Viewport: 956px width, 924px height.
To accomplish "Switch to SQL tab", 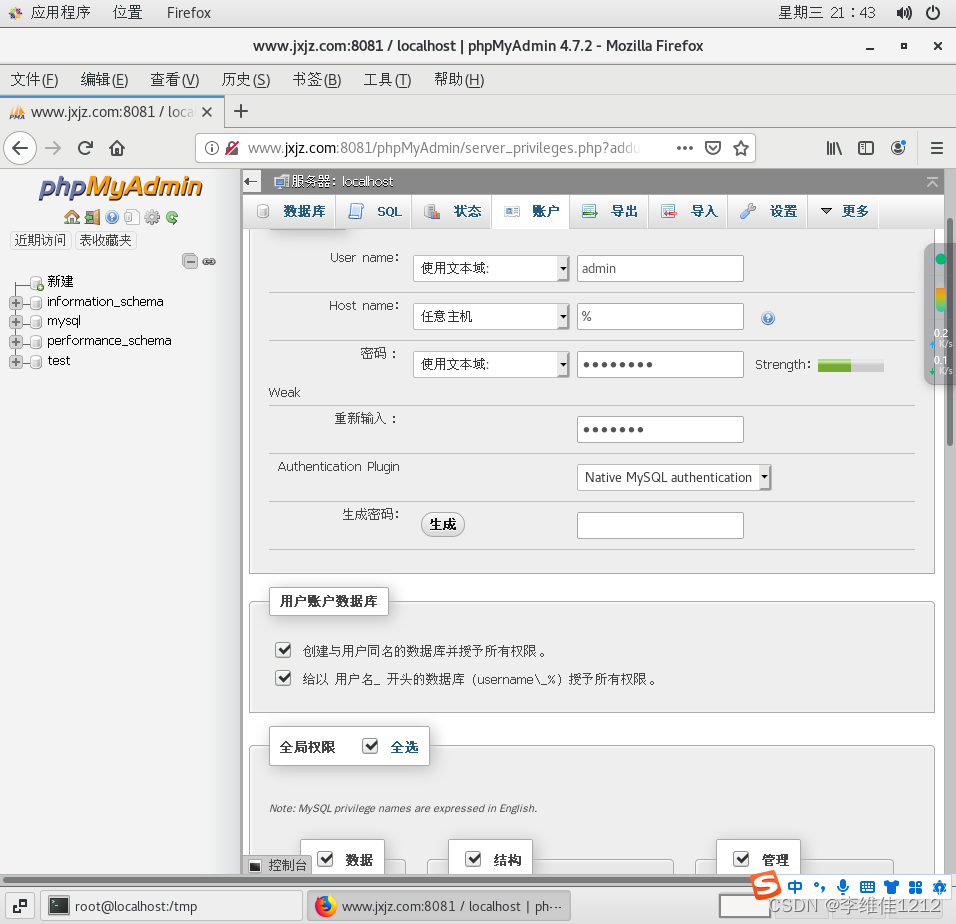I will pyautogui.click(x=374, y=211).
